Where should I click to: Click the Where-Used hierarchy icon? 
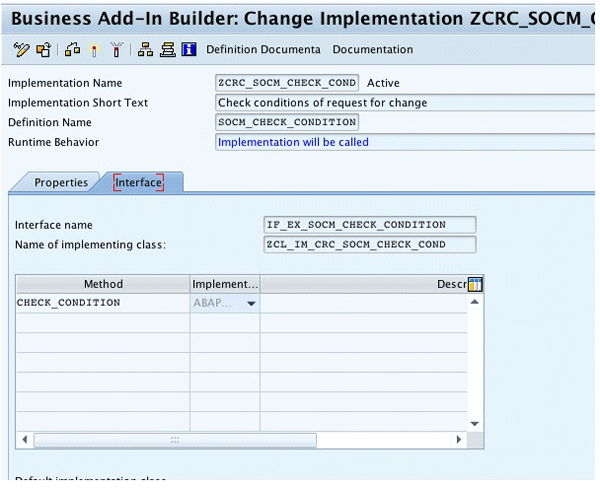point(146,49)
